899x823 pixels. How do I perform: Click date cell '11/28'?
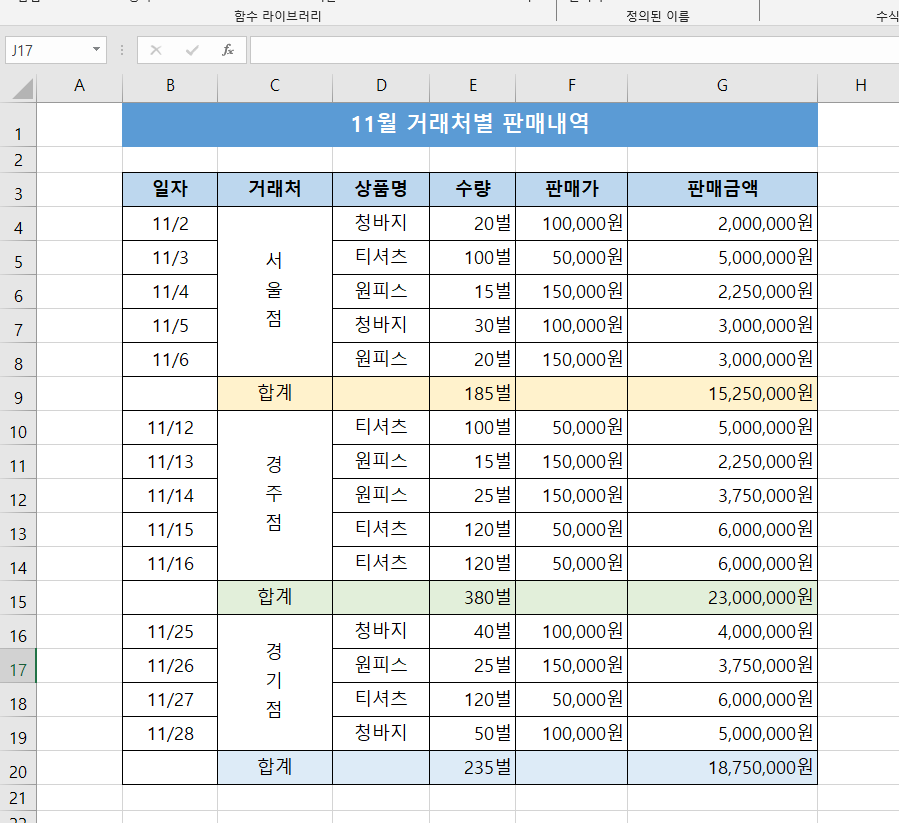tap(170, 734)
